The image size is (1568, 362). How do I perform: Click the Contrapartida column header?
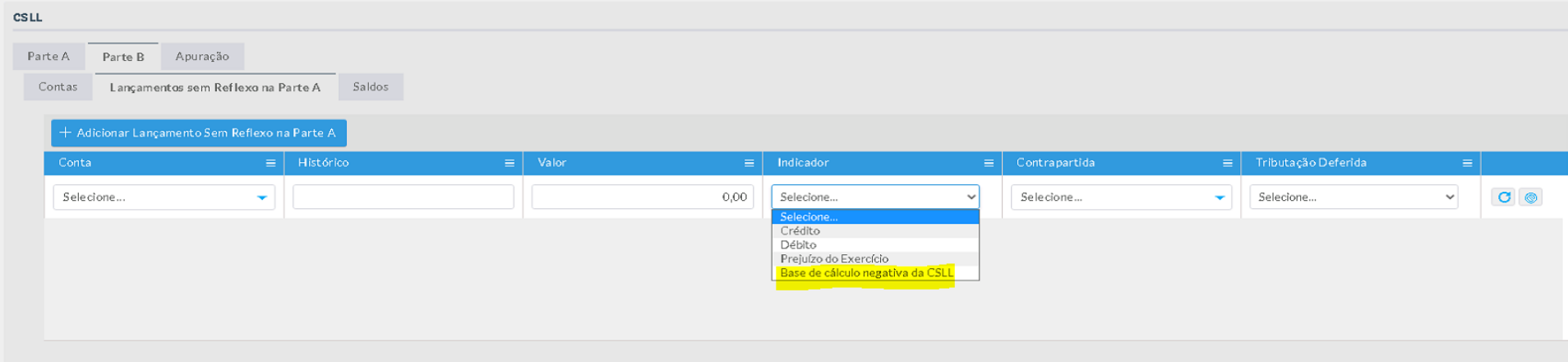coord(1122,163)
